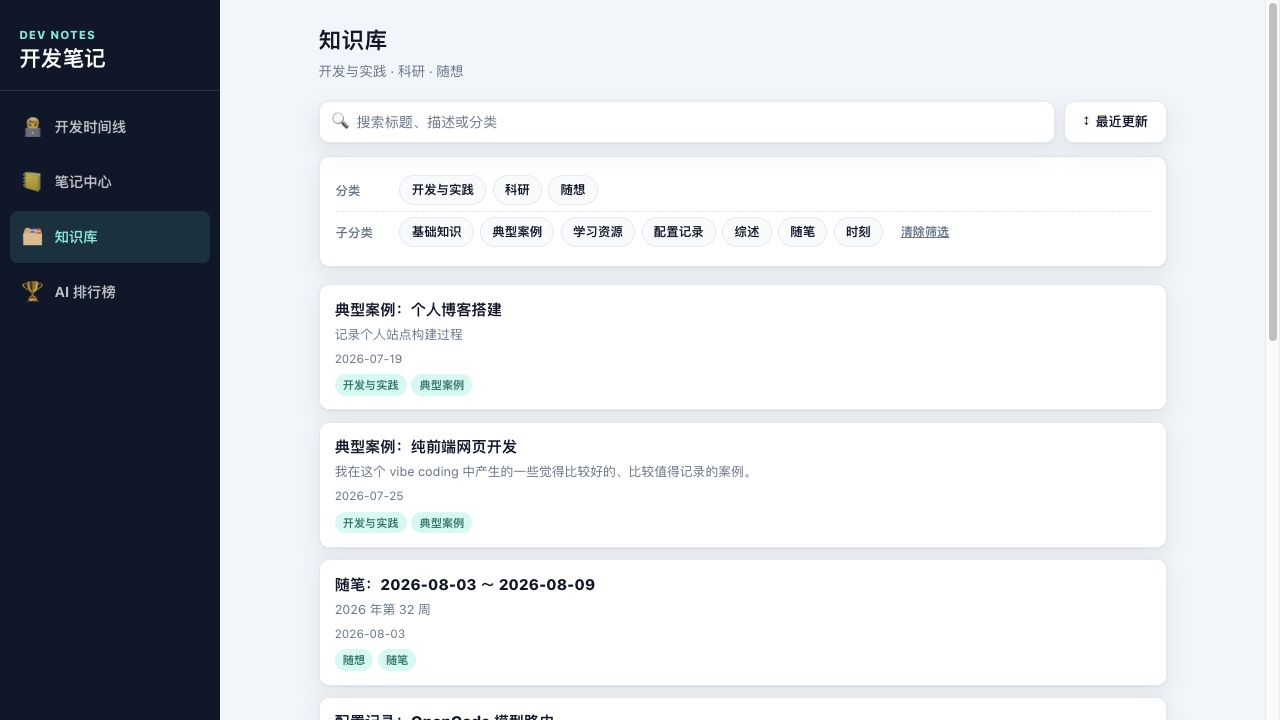This screenshot has height=720, width=1280.
Task: Click the 知识库 page heading
Action: [353, 41]
